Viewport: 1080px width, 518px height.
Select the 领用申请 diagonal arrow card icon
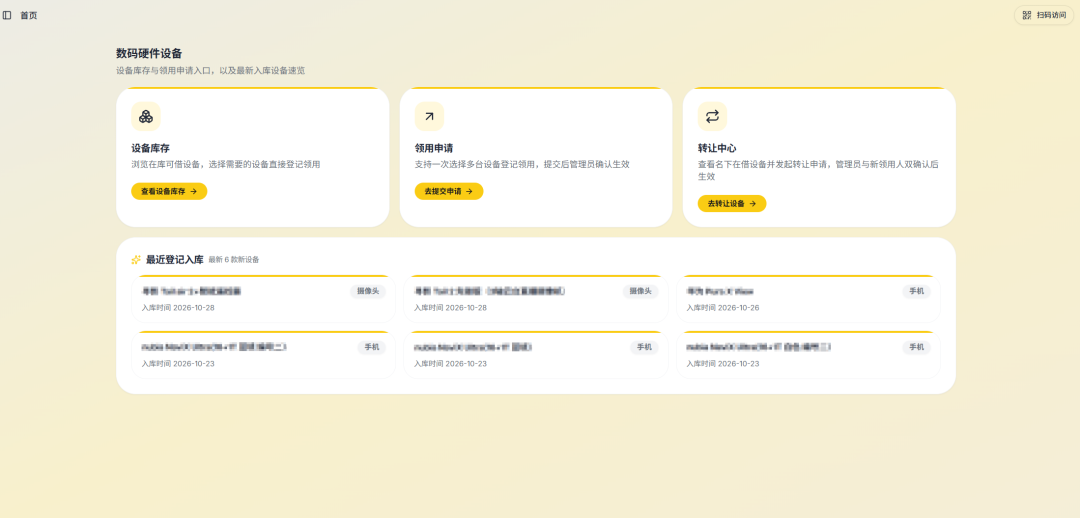429,116
